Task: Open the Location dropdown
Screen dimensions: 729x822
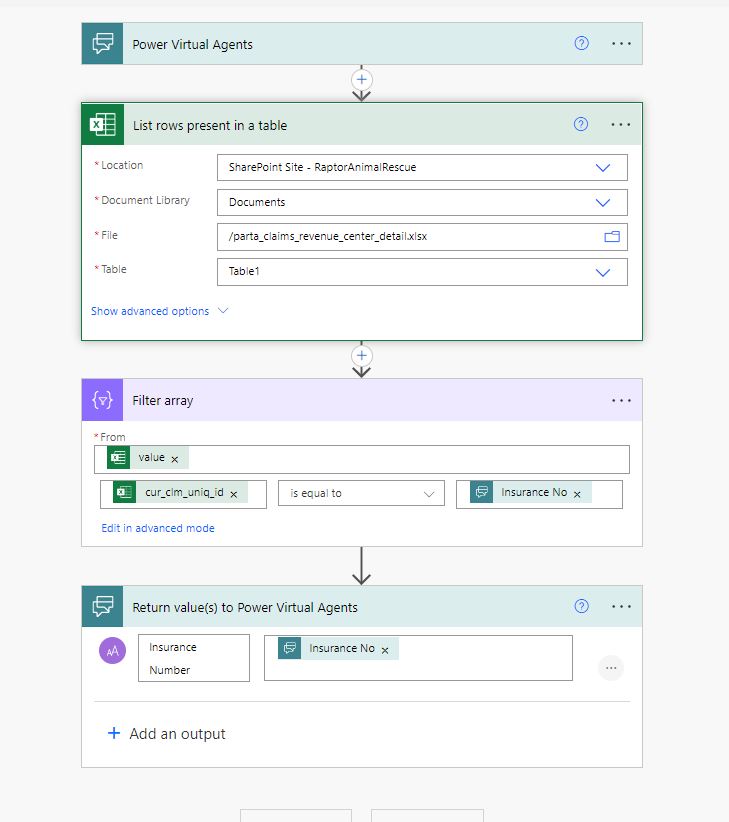Action: coord(603,167)
